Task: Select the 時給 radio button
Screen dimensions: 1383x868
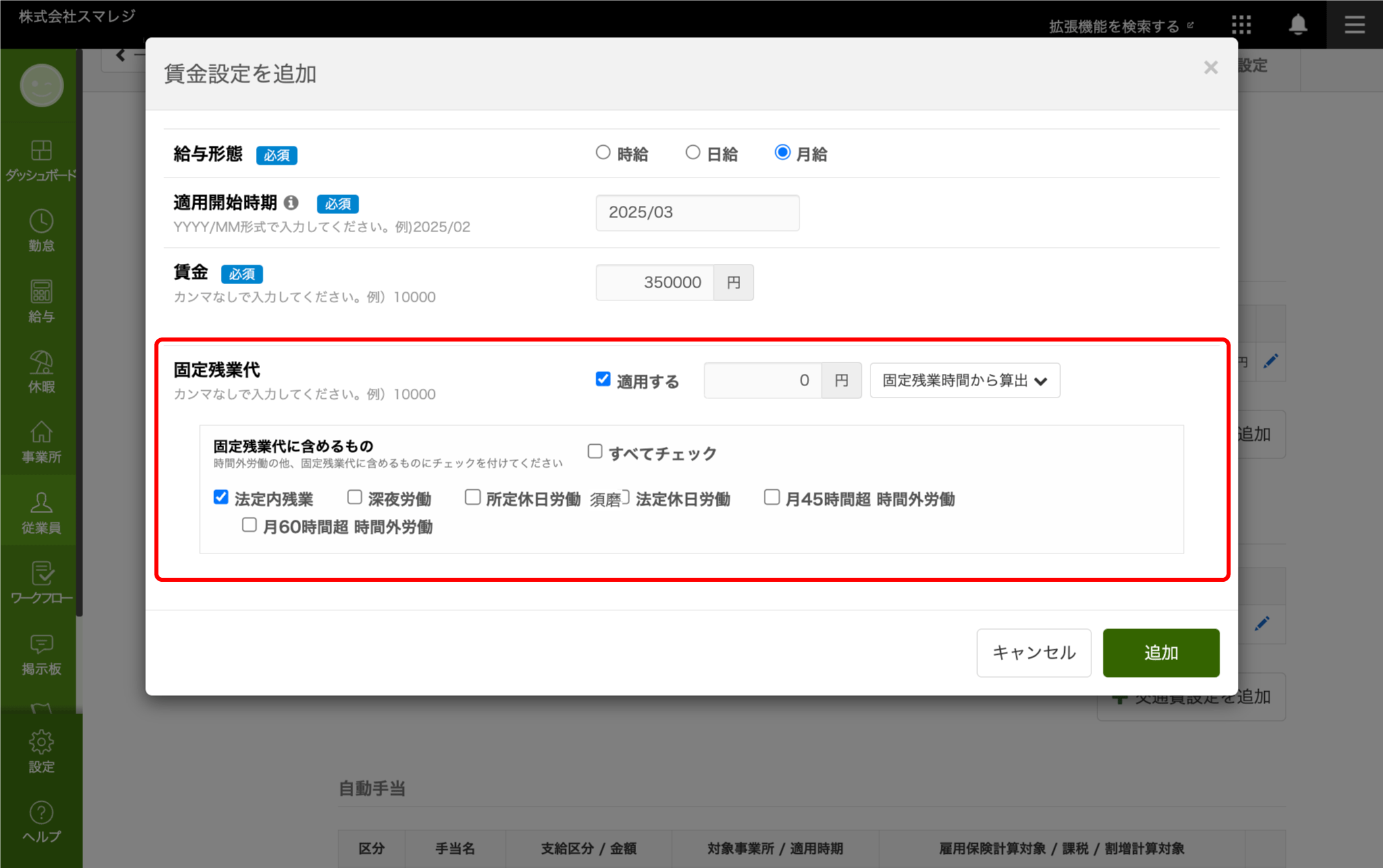Action: 603,153
